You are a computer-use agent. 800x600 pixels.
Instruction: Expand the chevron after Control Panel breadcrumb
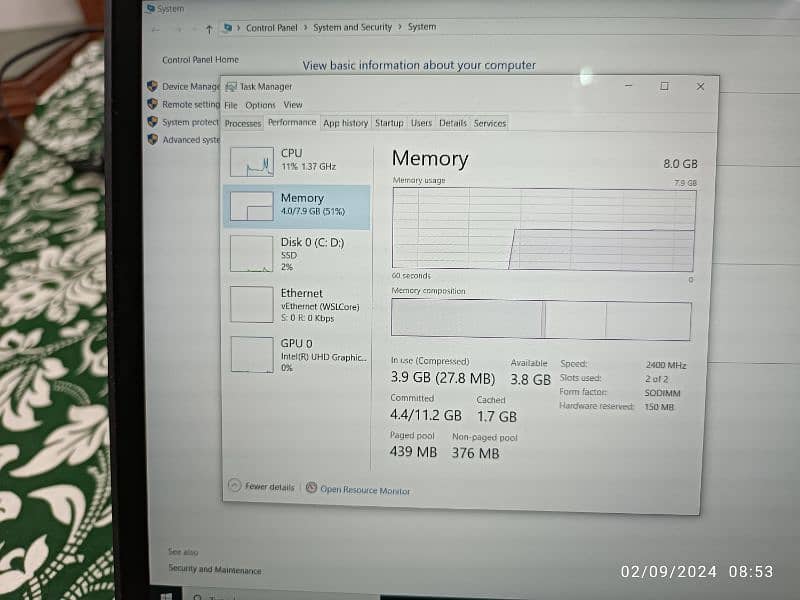[x=305, y=28]
